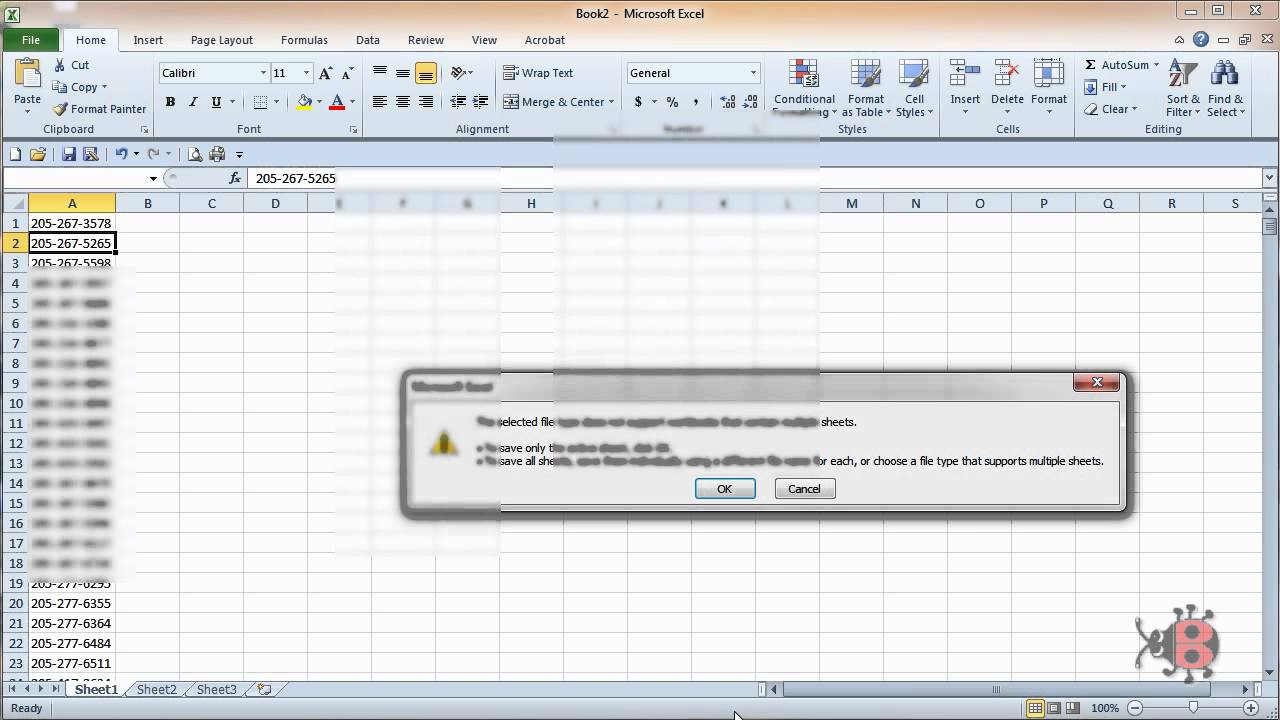Open the General number format dropdown
The height and width of the screenshot is (720, 1280).
(753, 73)
